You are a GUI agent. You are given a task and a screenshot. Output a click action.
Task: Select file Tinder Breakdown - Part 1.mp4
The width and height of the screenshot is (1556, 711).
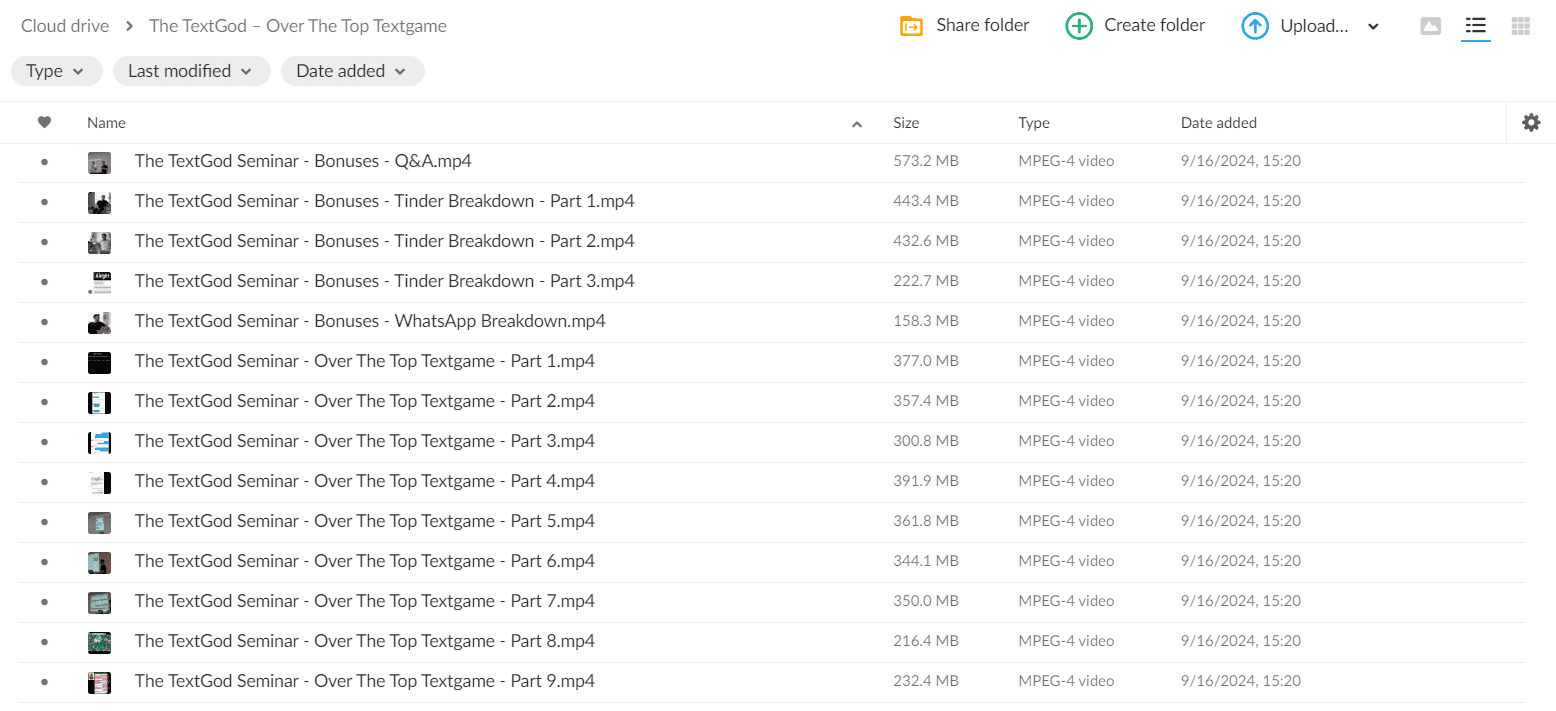click(x=385, y=201)
